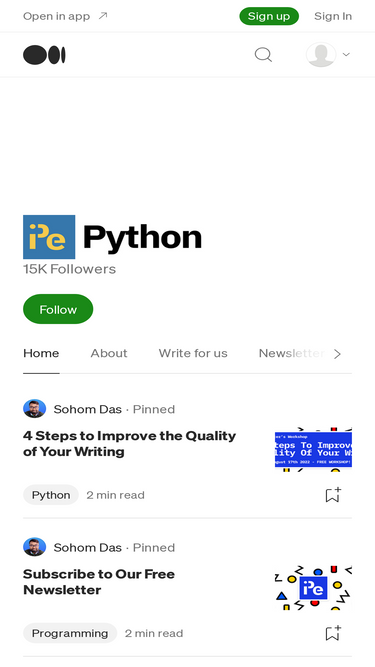375x667 pixels.
Task: Switch to the About tab
Action: pos(109,353)
